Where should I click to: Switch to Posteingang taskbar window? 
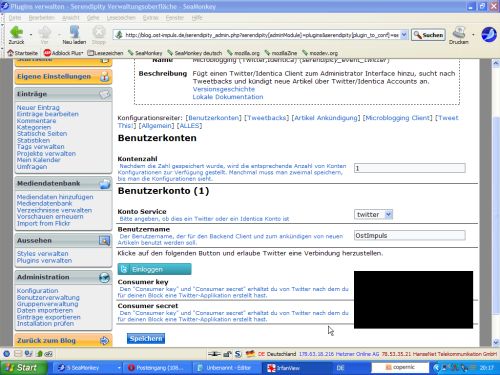tap(157, 368)
